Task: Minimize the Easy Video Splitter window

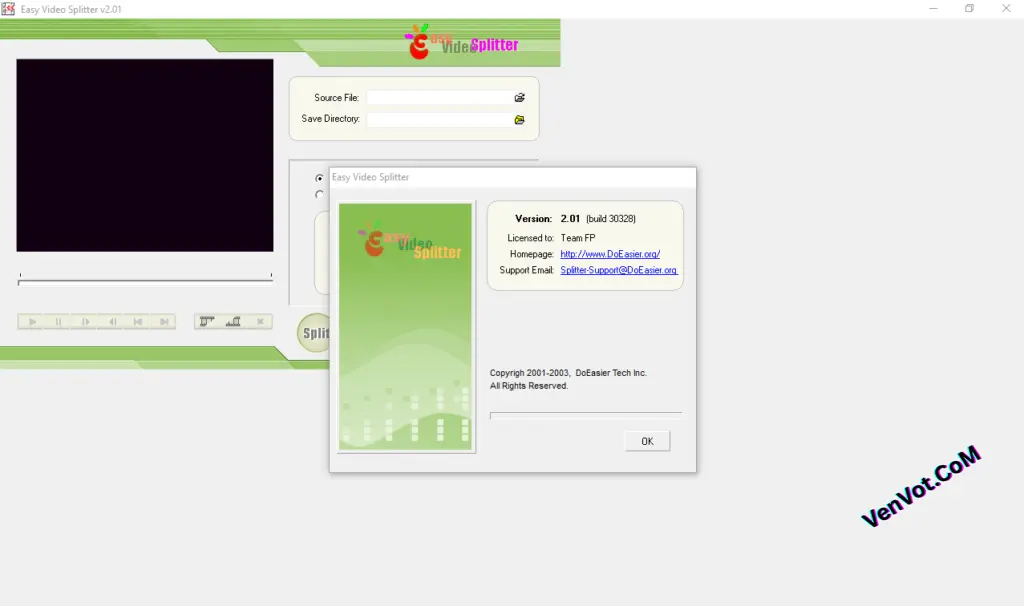Action: [x=933, y=8]
